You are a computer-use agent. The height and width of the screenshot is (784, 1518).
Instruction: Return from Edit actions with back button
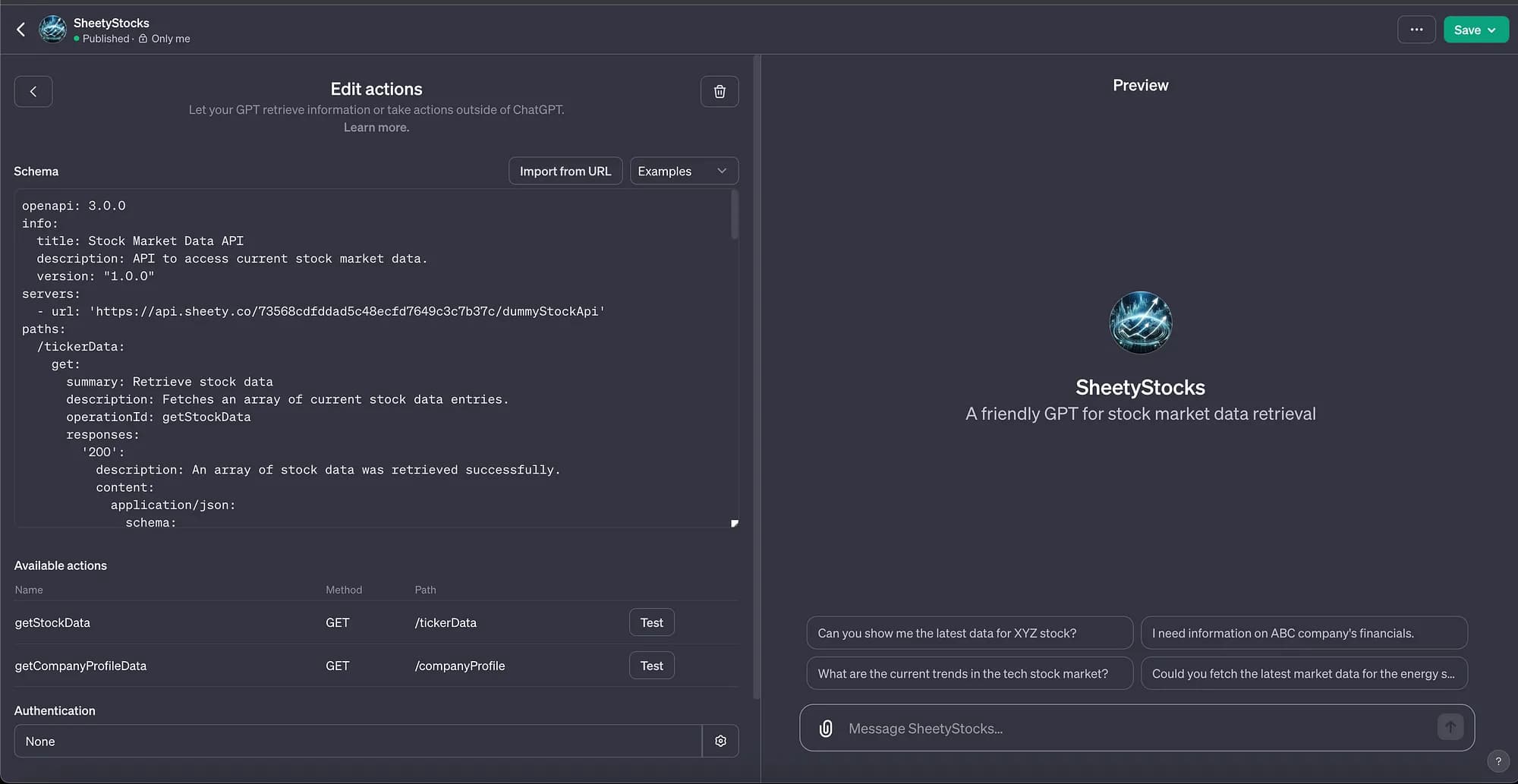pos(33,91)
